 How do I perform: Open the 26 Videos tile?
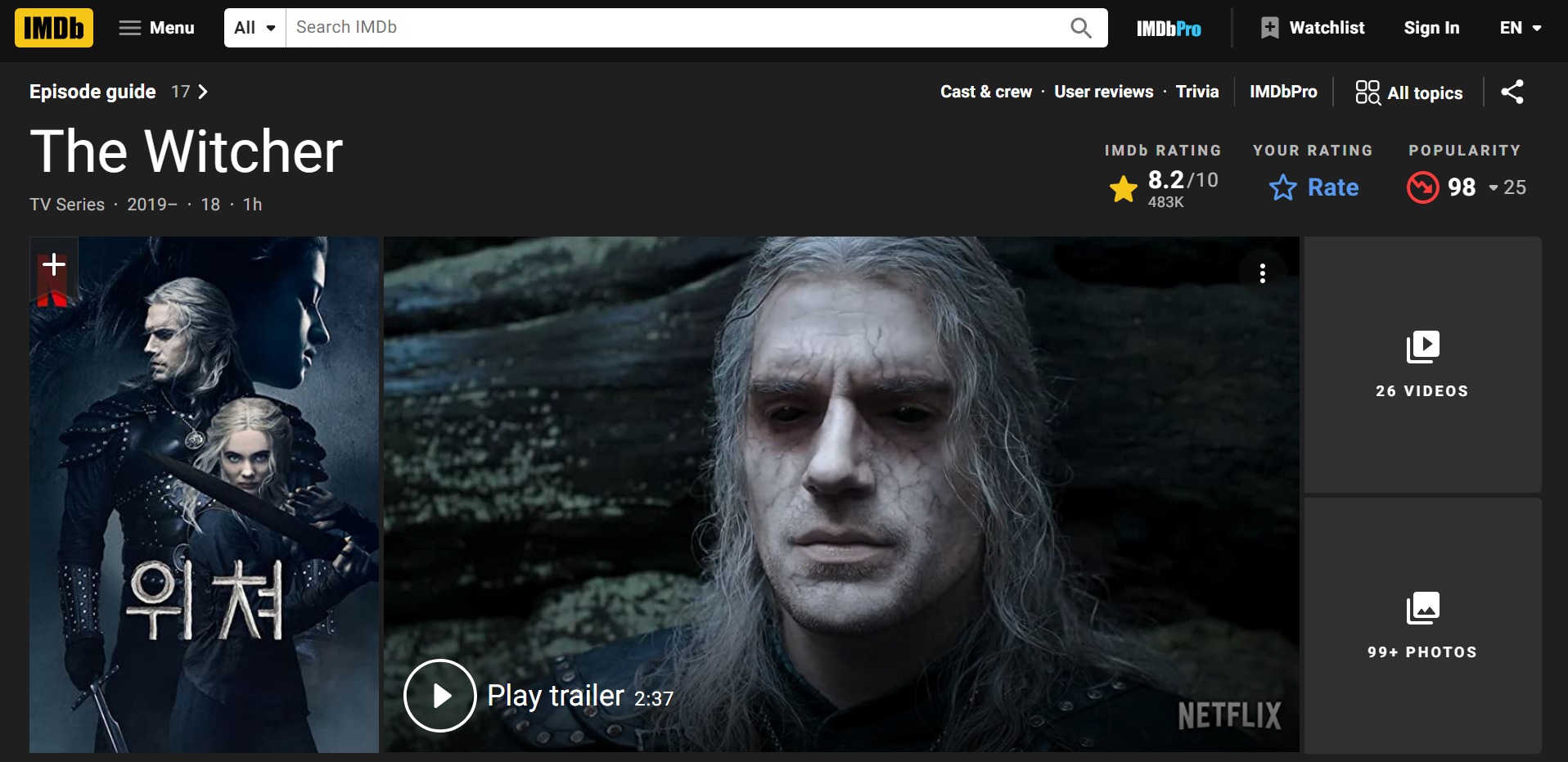tap(1422, 365)
